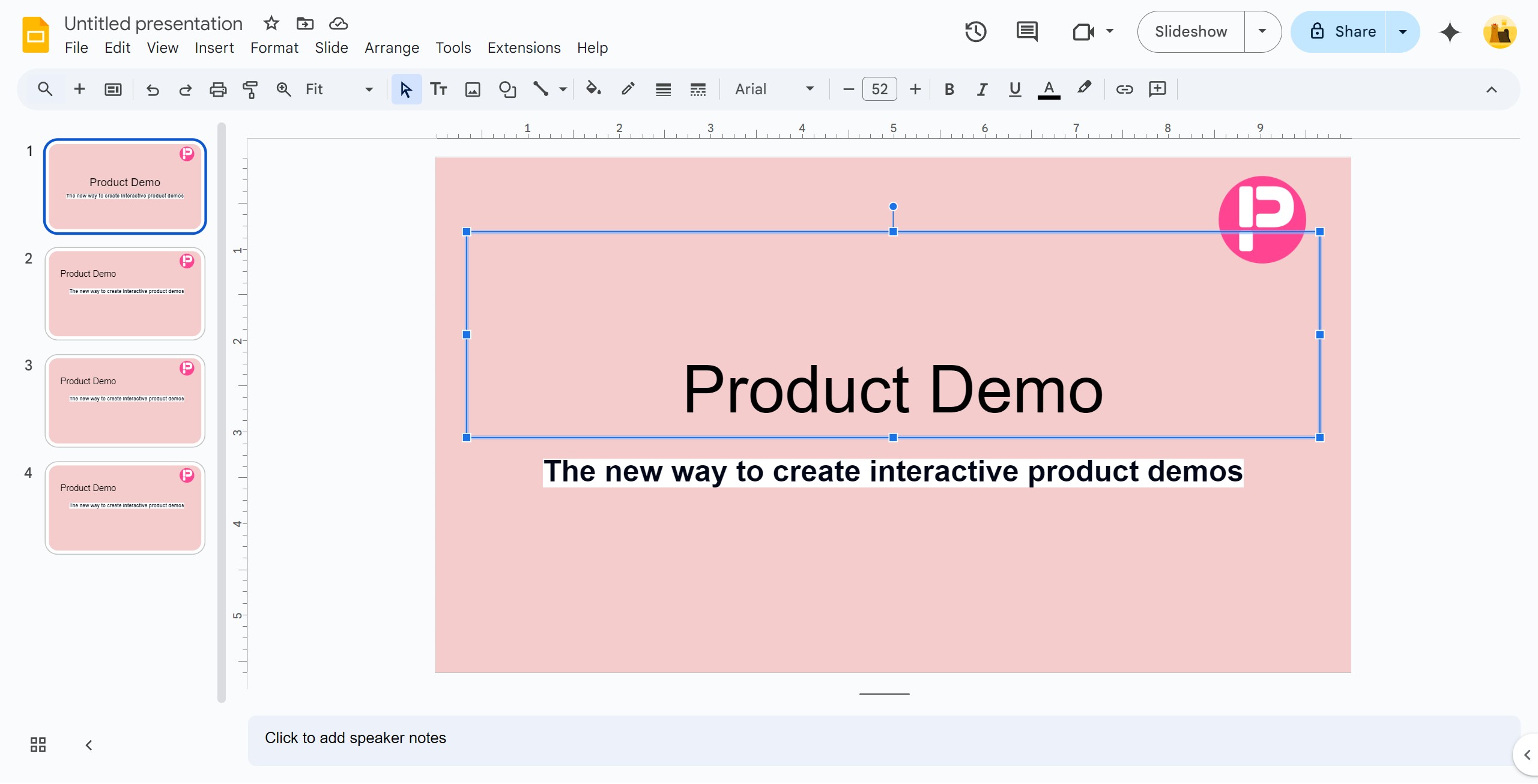The image size is (1538, 784).
Task: Insert an image from toolbar
Action: tap(473, 89)
